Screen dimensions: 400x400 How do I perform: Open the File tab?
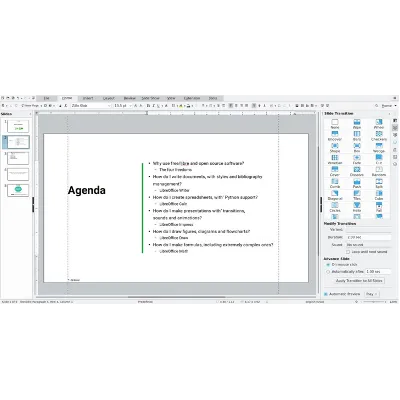[46, 98]
